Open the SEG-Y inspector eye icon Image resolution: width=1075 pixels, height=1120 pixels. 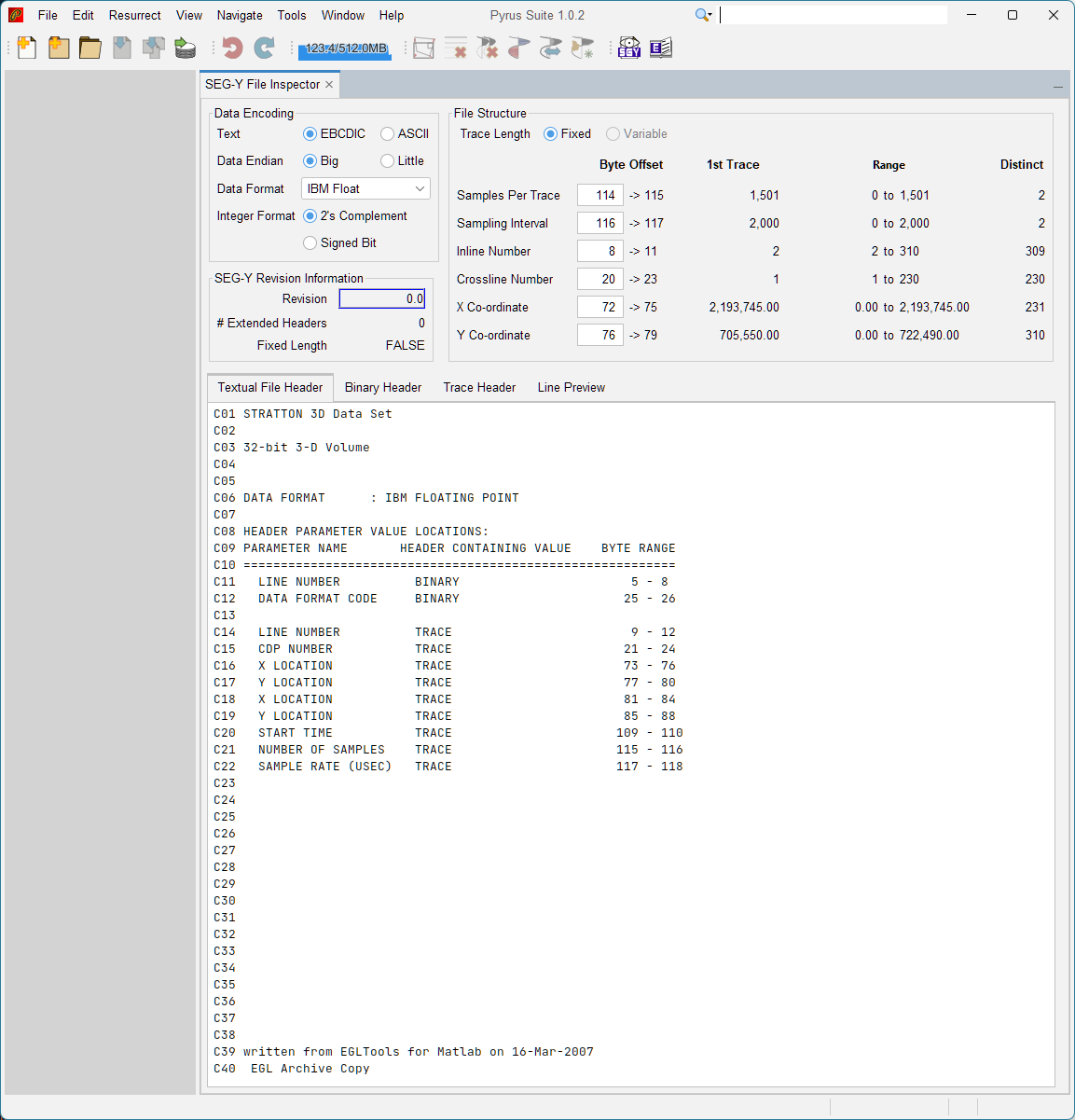(x=629, y=48)
